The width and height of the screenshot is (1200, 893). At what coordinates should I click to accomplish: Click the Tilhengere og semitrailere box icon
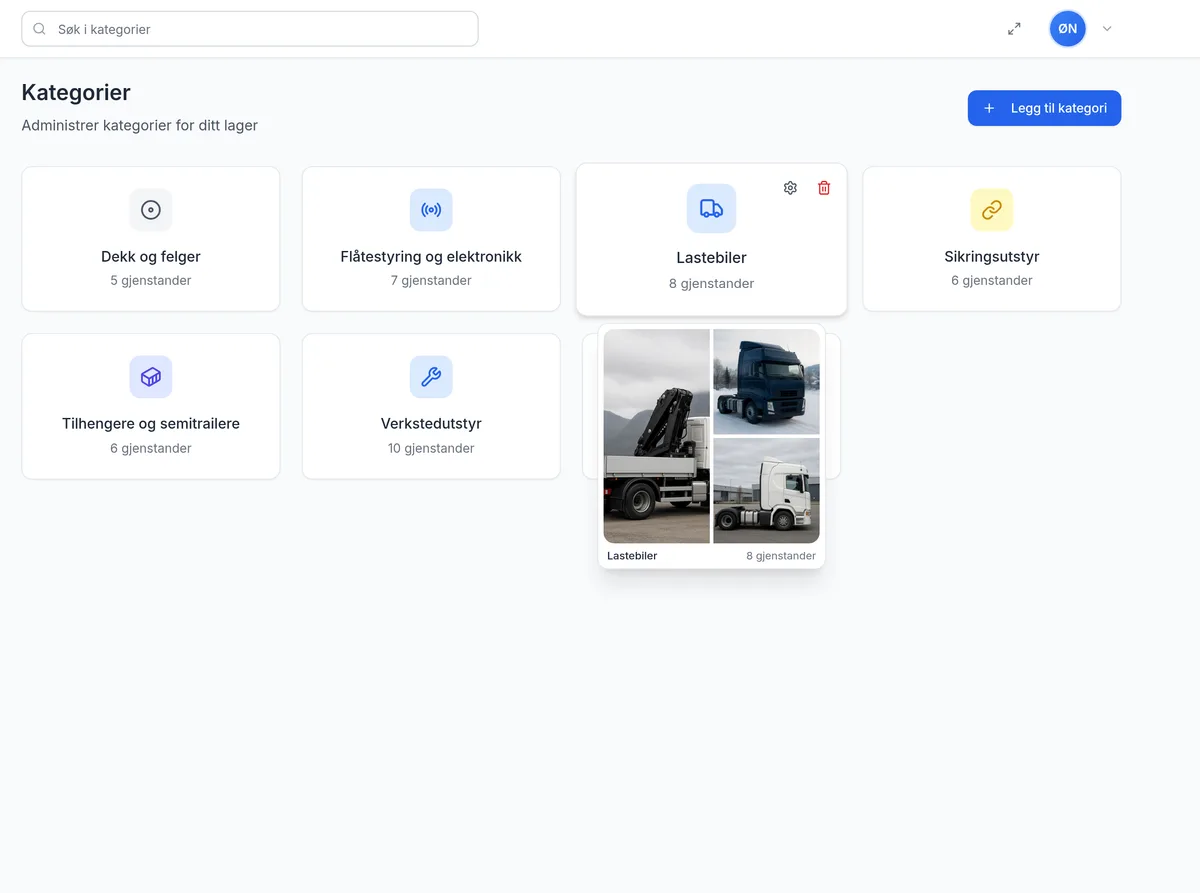click(151, 377)
